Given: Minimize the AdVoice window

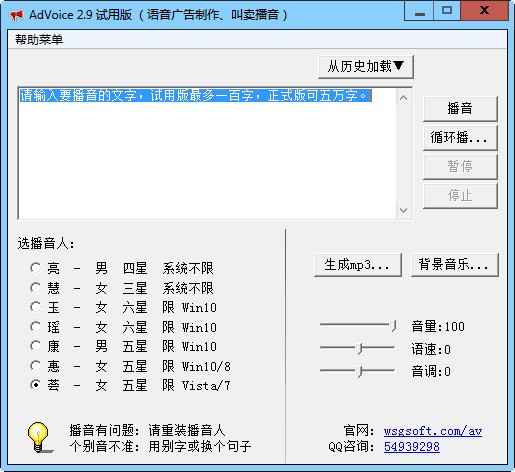Looking at the screenshot, I should tap(419, 11).
